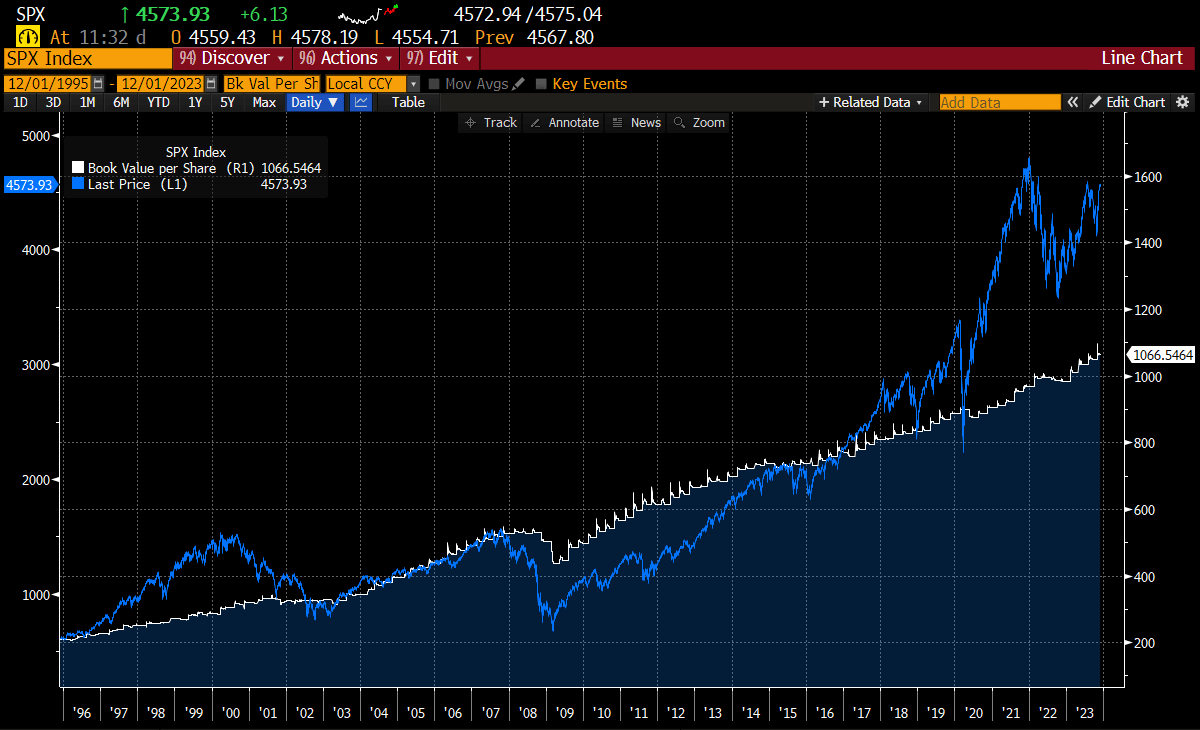This screenshot has width=1200, height=730.
Task: Click the '20 year label on x-axis
Action: coord(974,713)
